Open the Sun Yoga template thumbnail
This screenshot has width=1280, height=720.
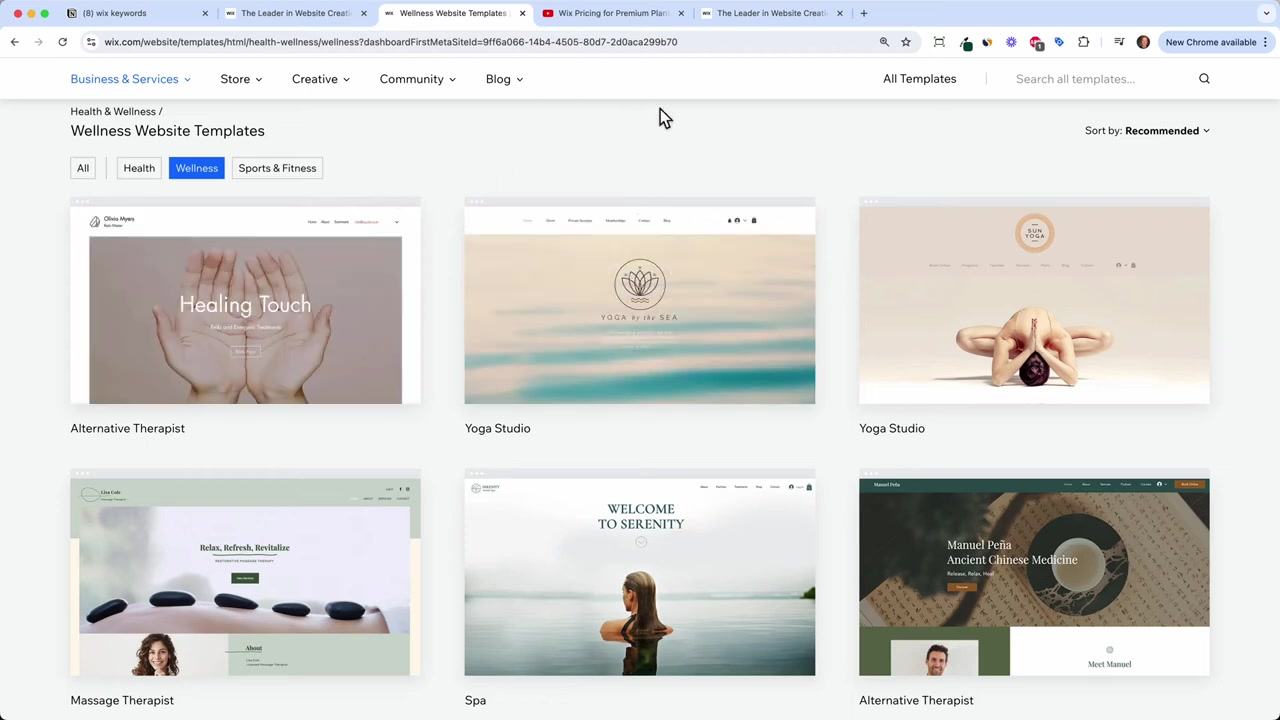(1034, 303)
